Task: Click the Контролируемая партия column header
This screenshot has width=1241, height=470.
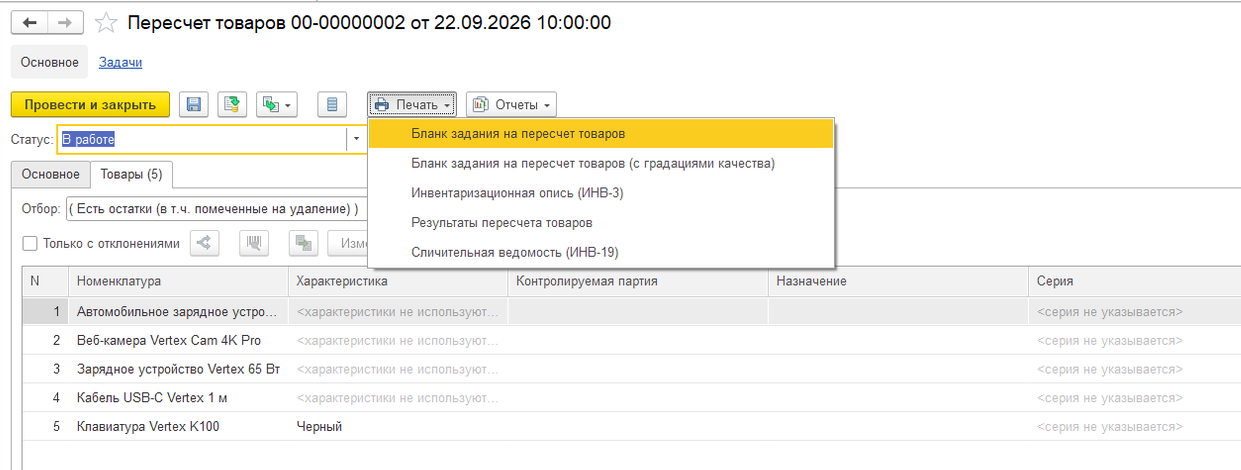Action: [x=638, y=281]
